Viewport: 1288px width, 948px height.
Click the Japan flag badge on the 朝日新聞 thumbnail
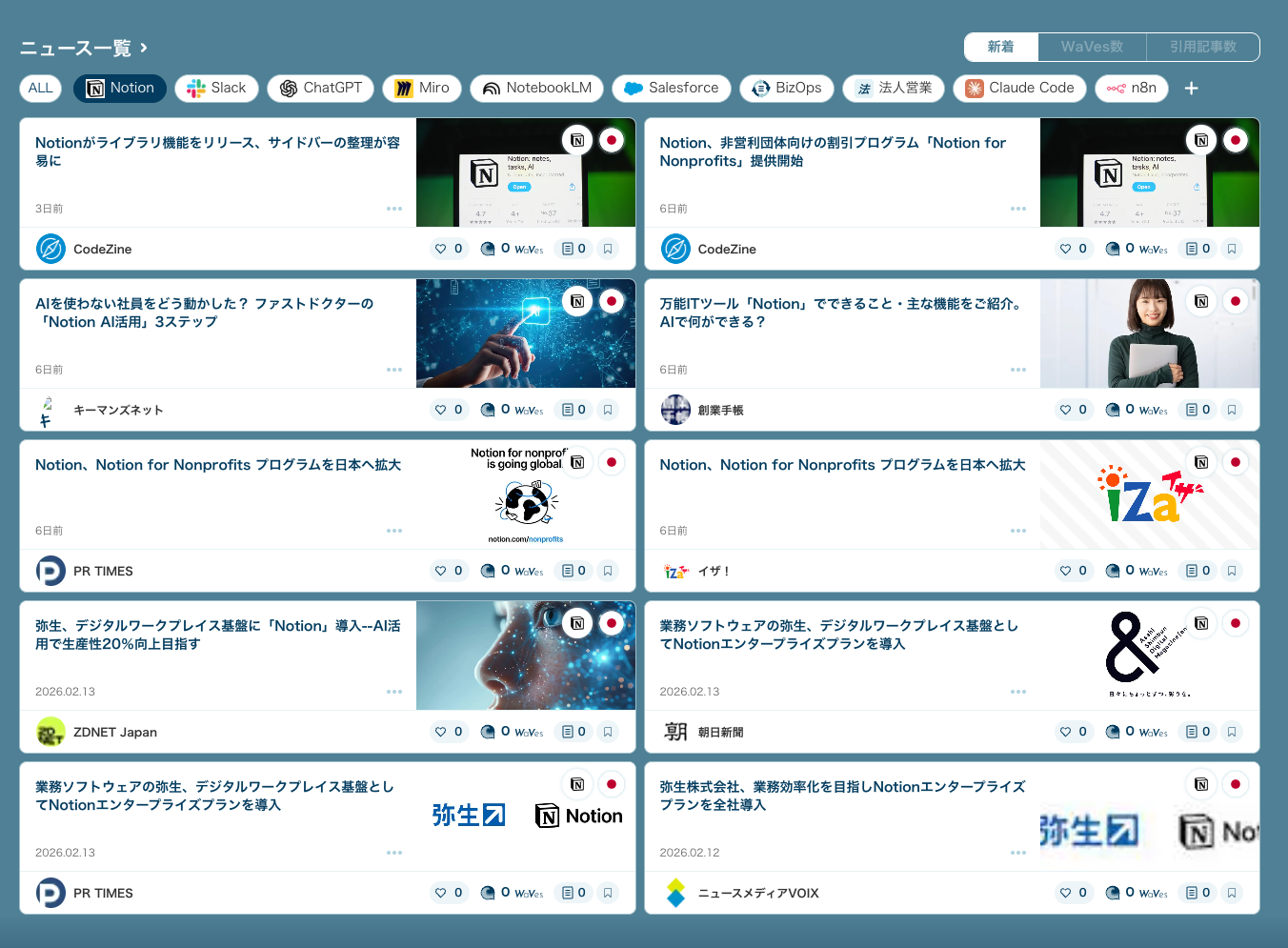(1236, 623)
